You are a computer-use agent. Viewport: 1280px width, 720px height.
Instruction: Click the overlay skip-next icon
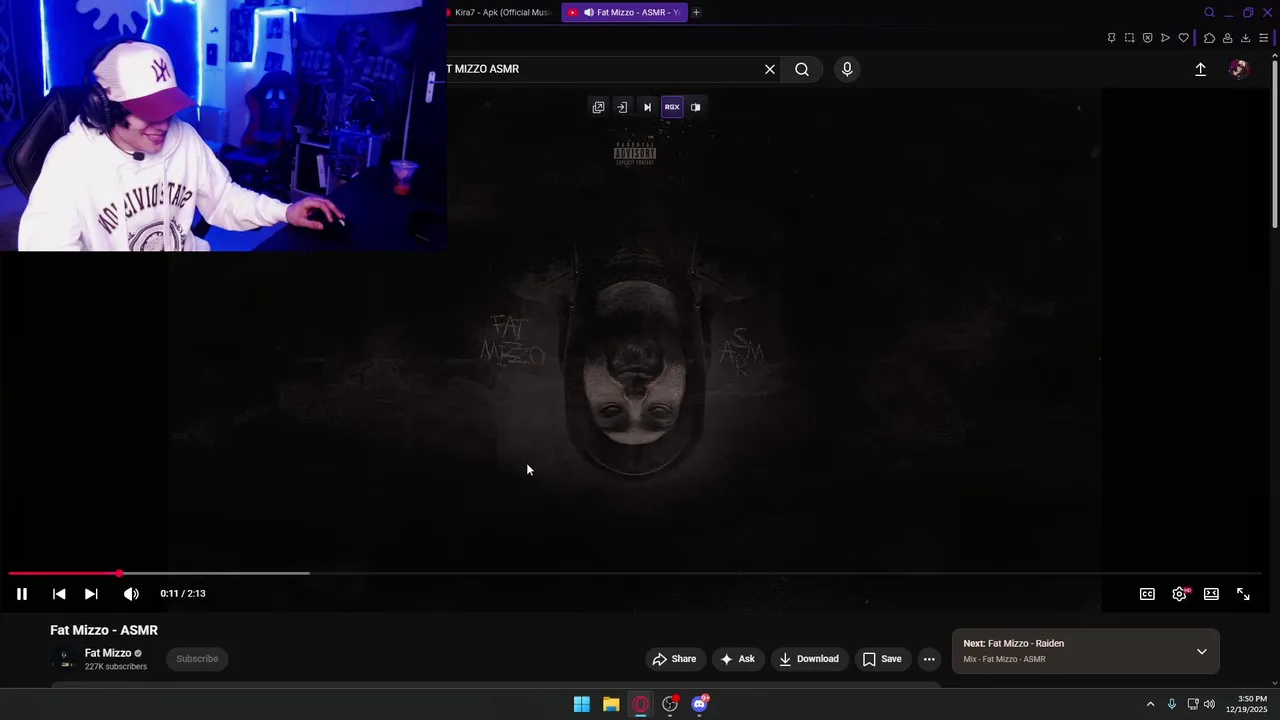647,107
